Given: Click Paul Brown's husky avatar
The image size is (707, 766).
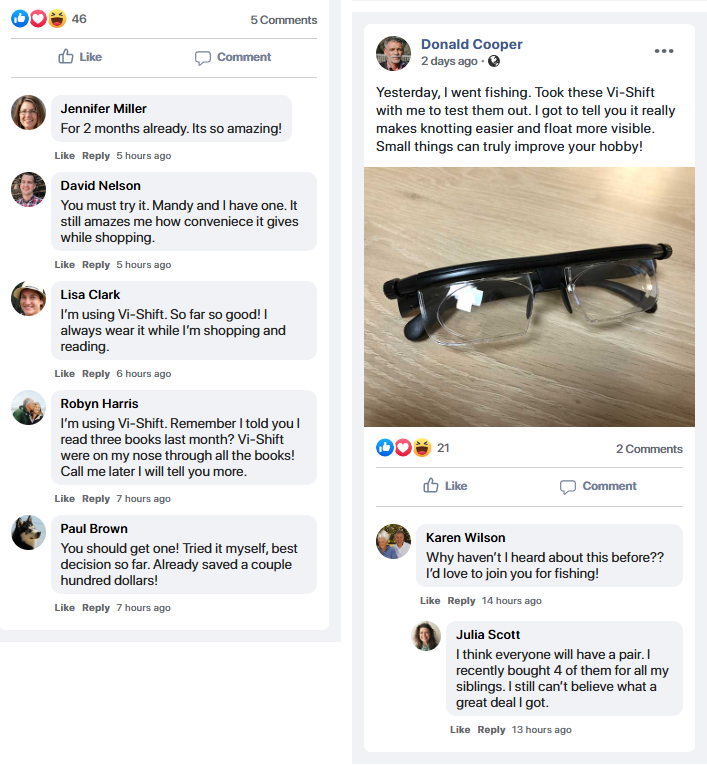Looking at the screenshot, I should tap(28, 533).
